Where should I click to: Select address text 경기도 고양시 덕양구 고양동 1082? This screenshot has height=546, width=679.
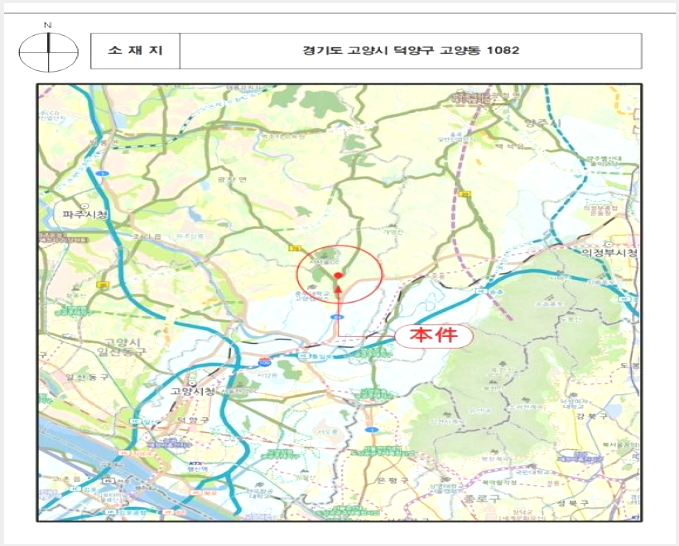411,50
